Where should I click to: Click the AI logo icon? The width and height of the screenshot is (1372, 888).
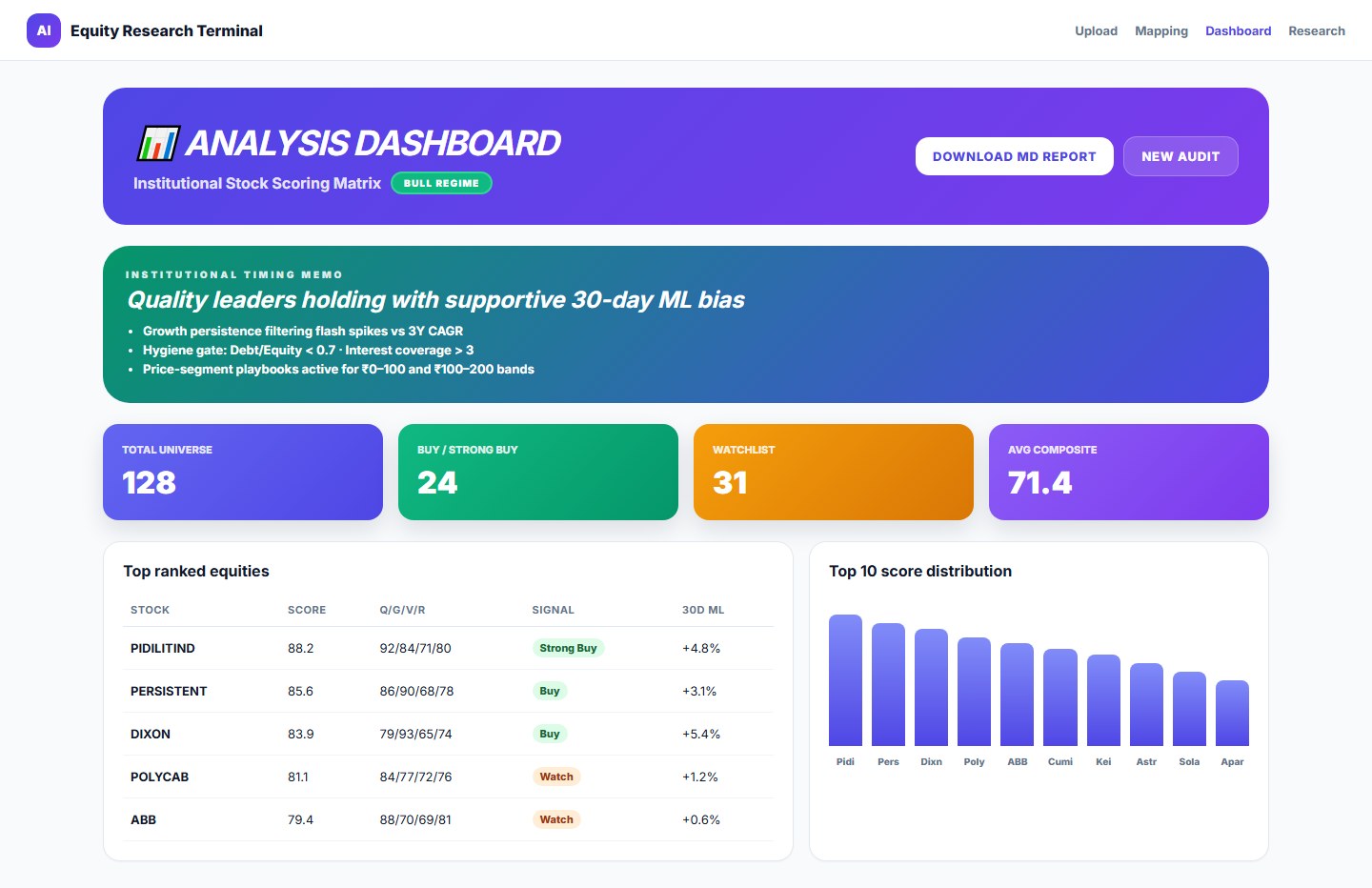click(x=44, y=30)
